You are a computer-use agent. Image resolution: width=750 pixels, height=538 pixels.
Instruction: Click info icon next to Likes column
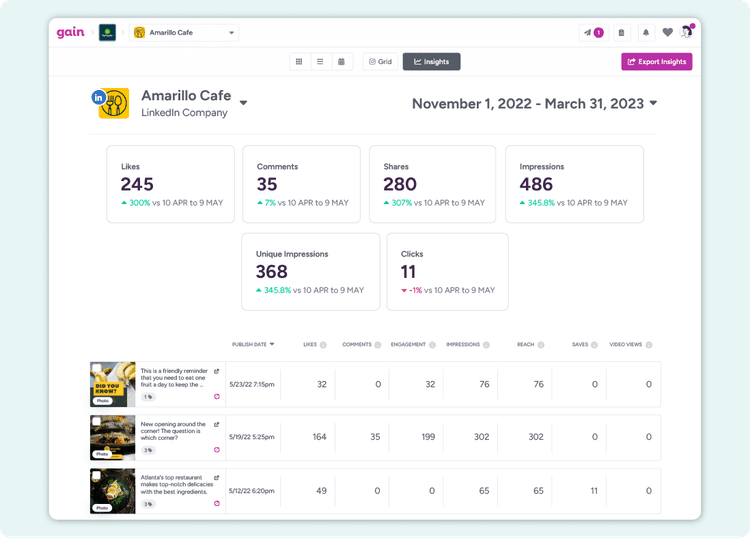tap(323, 345)
